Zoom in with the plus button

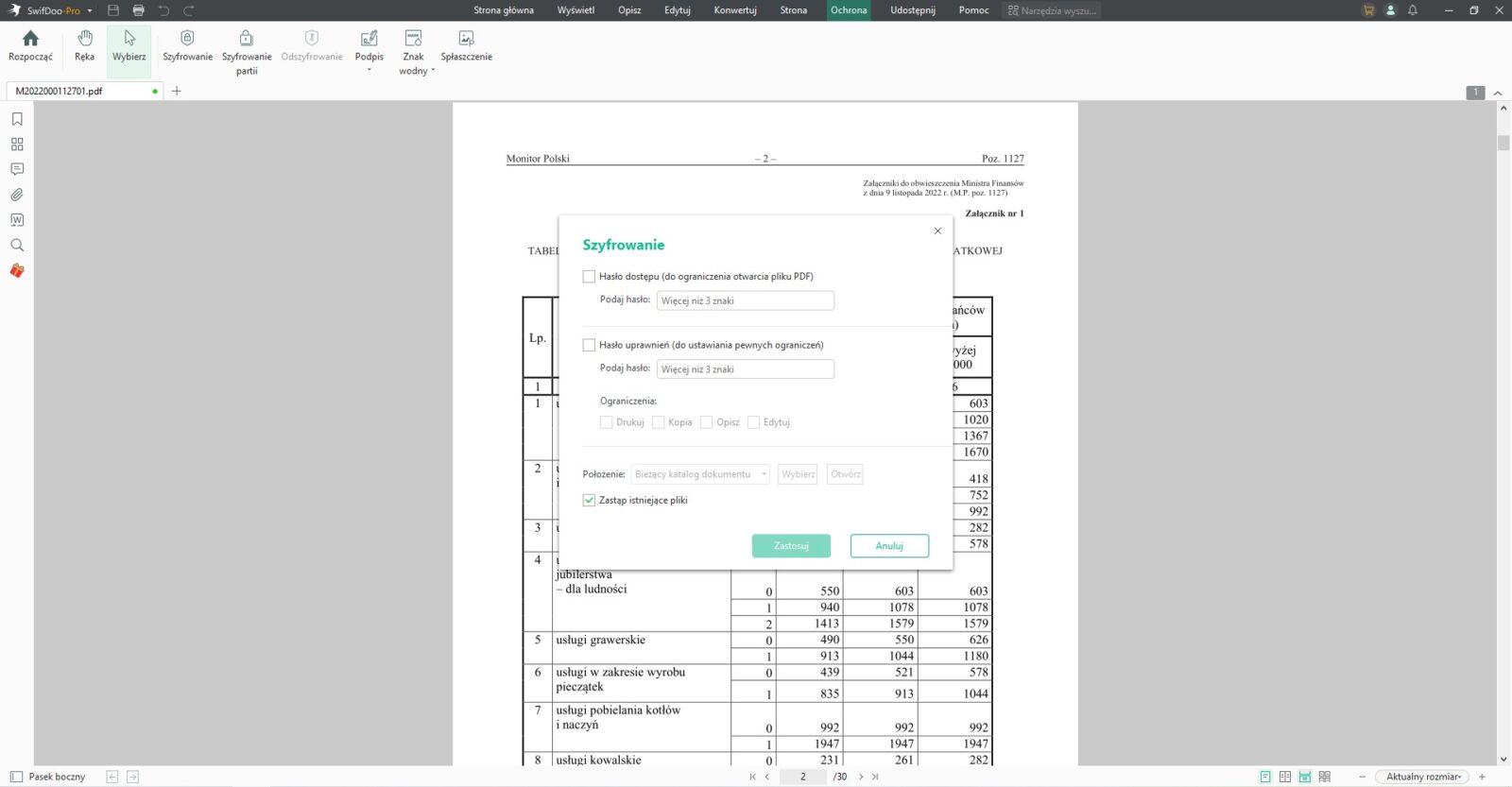pos(1482,777)
